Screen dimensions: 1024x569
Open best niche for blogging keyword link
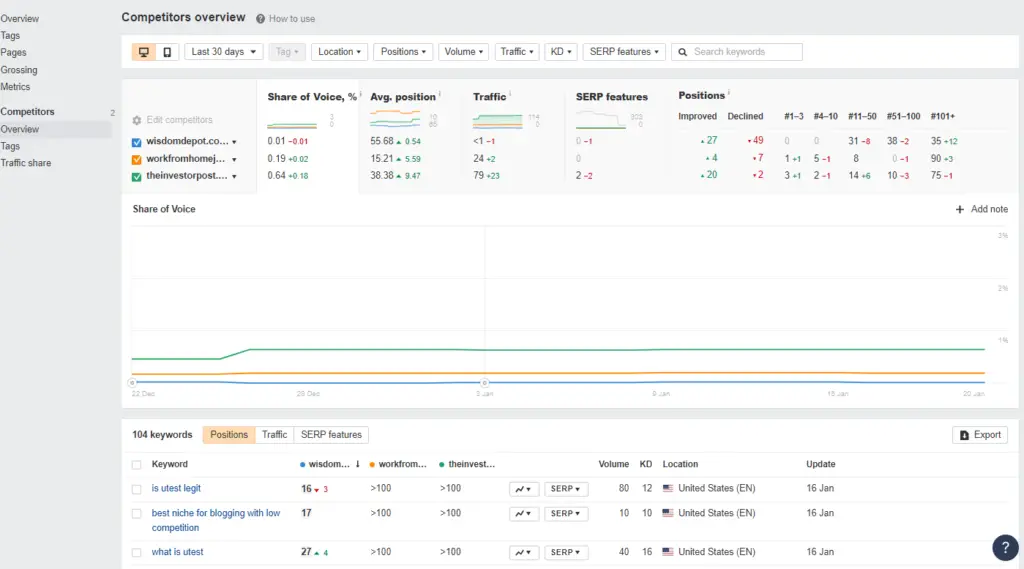[x=216, y=521]
